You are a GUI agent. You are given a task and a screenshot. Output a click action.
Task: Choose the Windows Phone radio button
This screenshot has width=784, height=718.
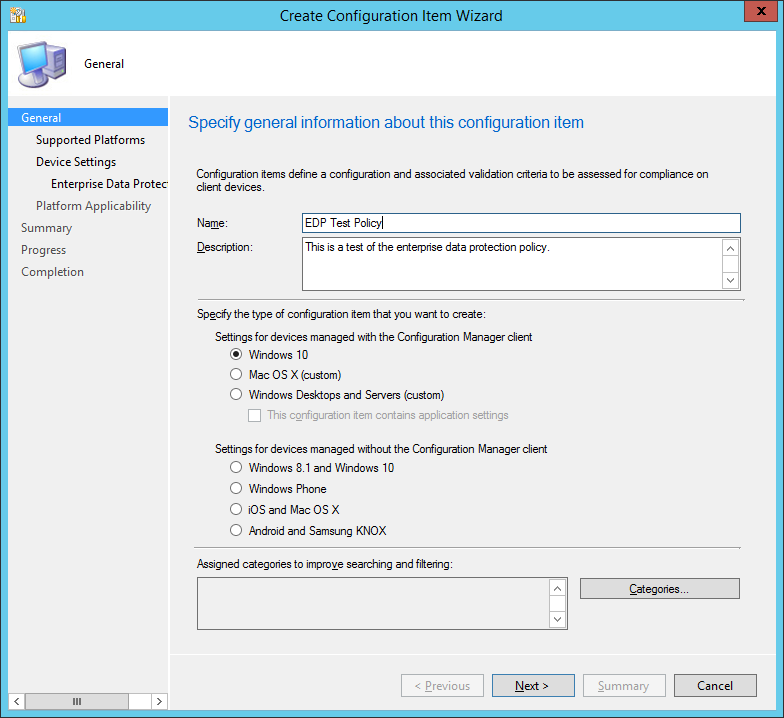236,489
